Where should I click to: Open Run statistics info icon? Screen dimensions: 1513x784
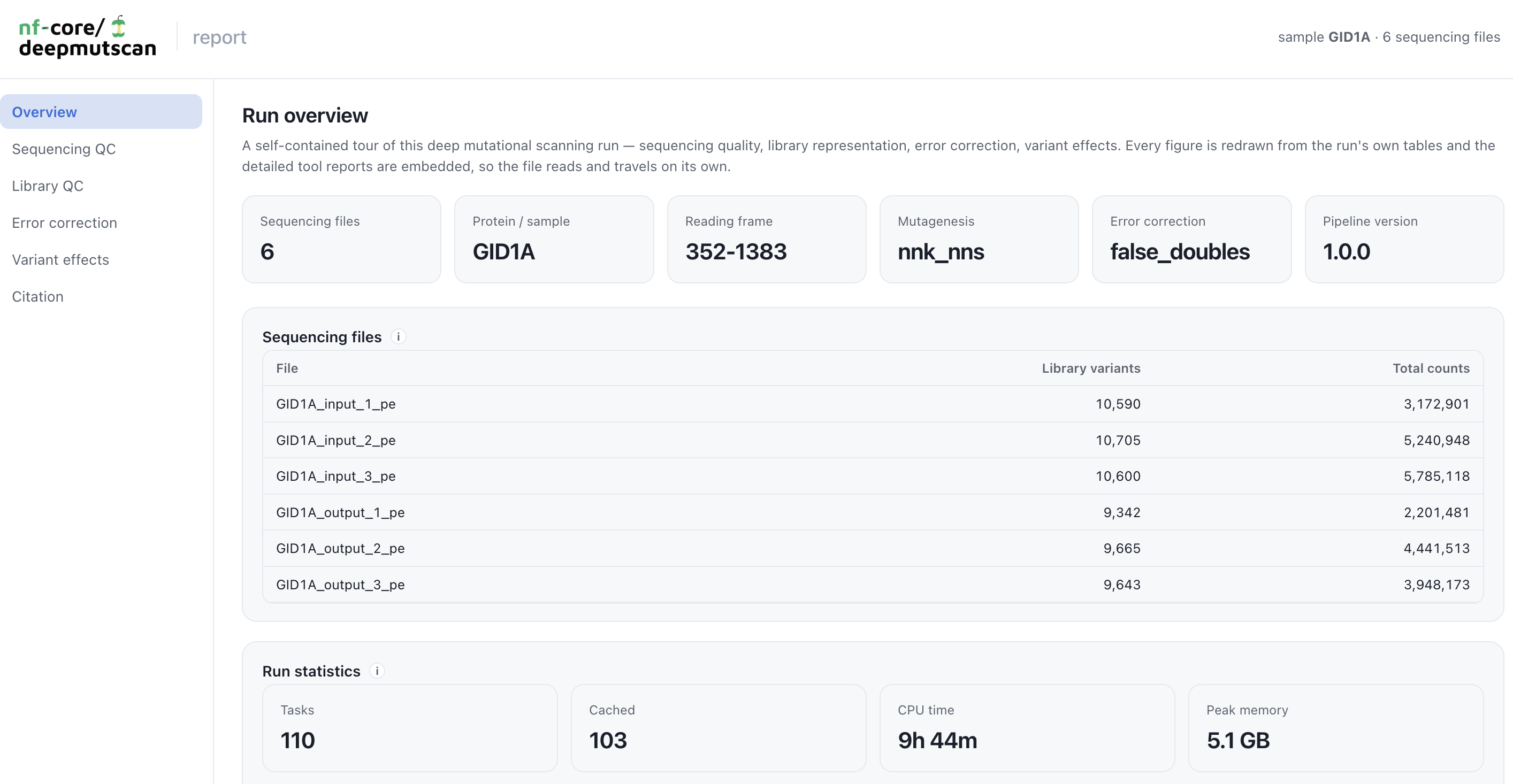(377, 671)
